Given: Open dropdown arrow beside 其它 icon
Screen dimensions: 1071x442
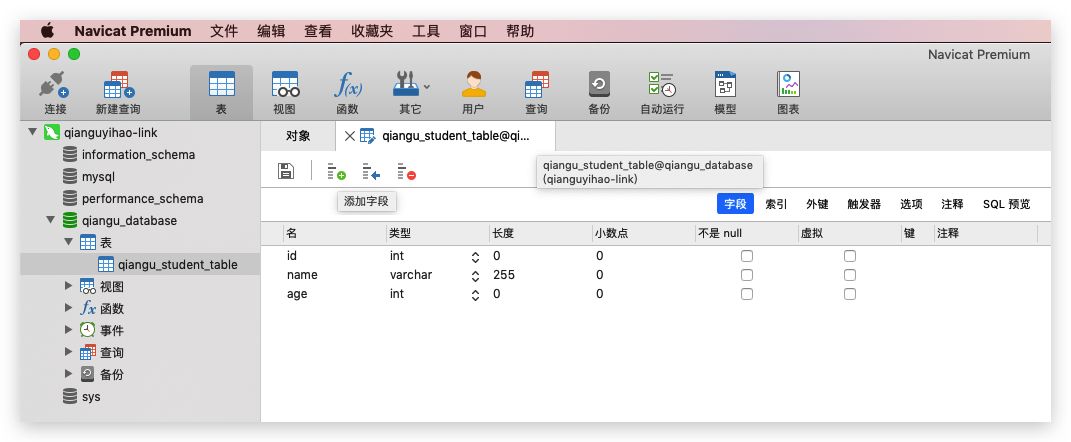Looking at the screenshot, I should pos(427,86).
